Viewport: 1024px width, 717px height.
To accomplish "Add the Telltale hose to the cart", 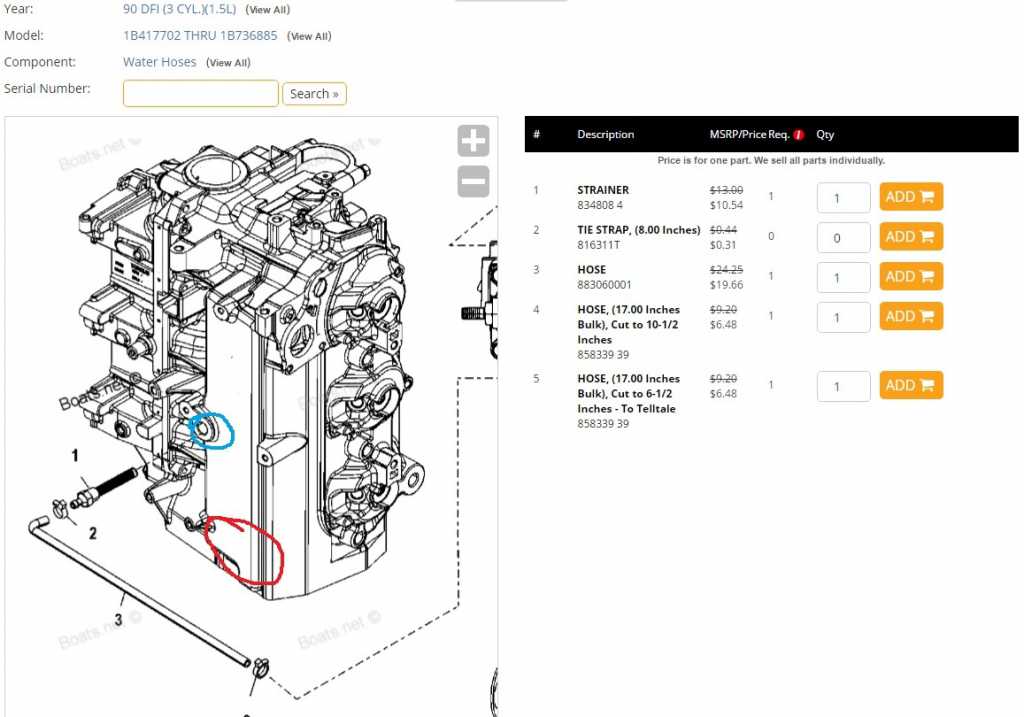I will coord(911,385).
